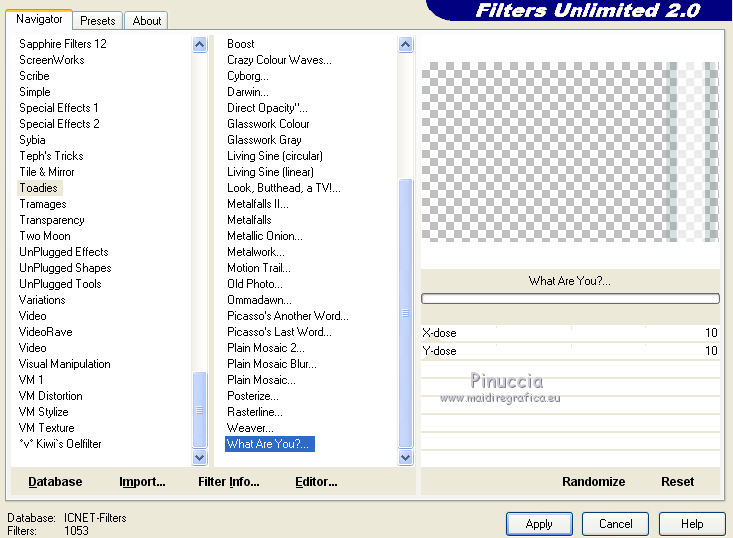Choose Look, Butthead, a TV!... filter
This screenshot has height=538, width=733.
click(284, 188)
